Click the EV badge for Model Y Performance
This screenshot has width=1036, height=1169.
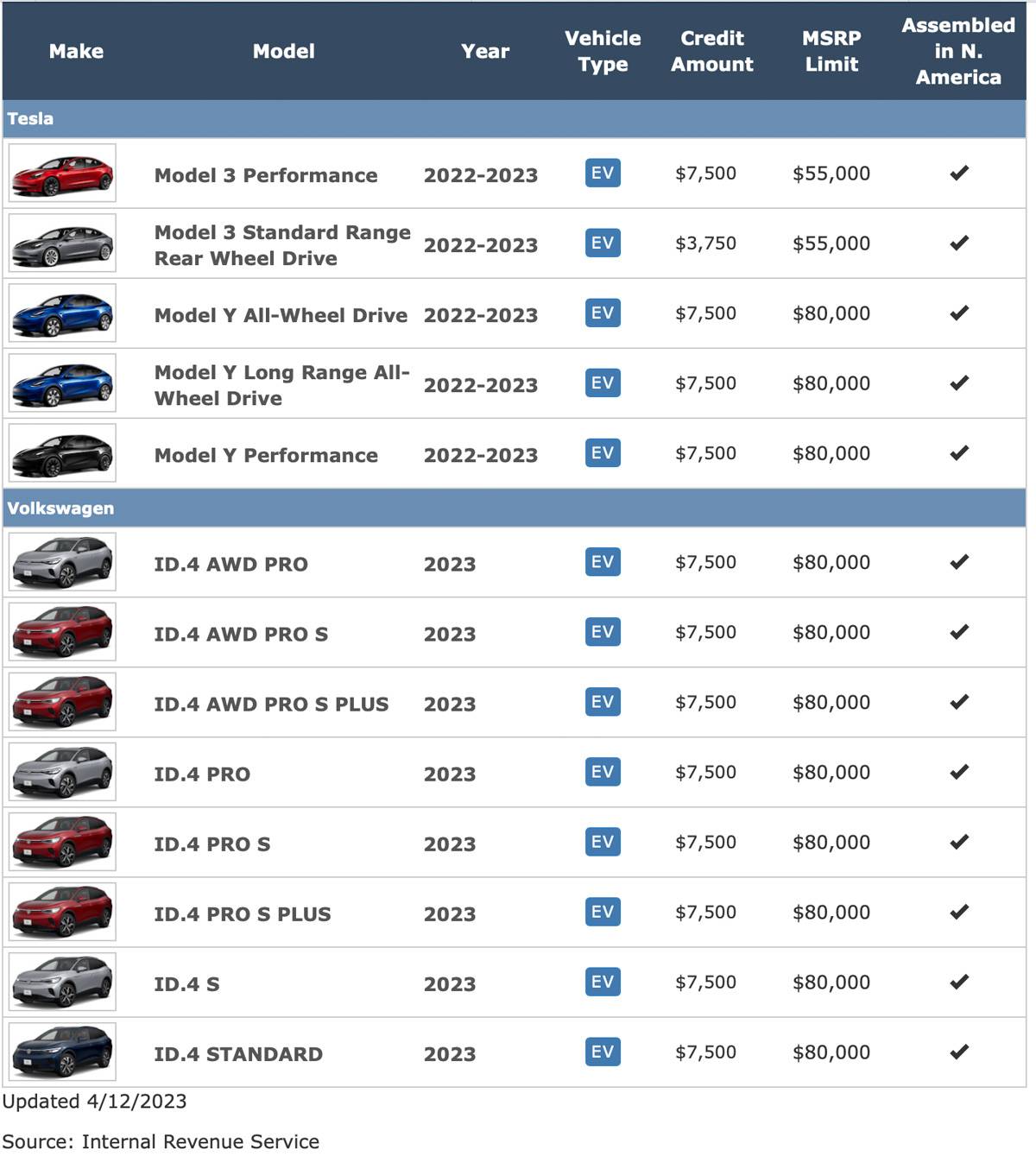[603, 452]
